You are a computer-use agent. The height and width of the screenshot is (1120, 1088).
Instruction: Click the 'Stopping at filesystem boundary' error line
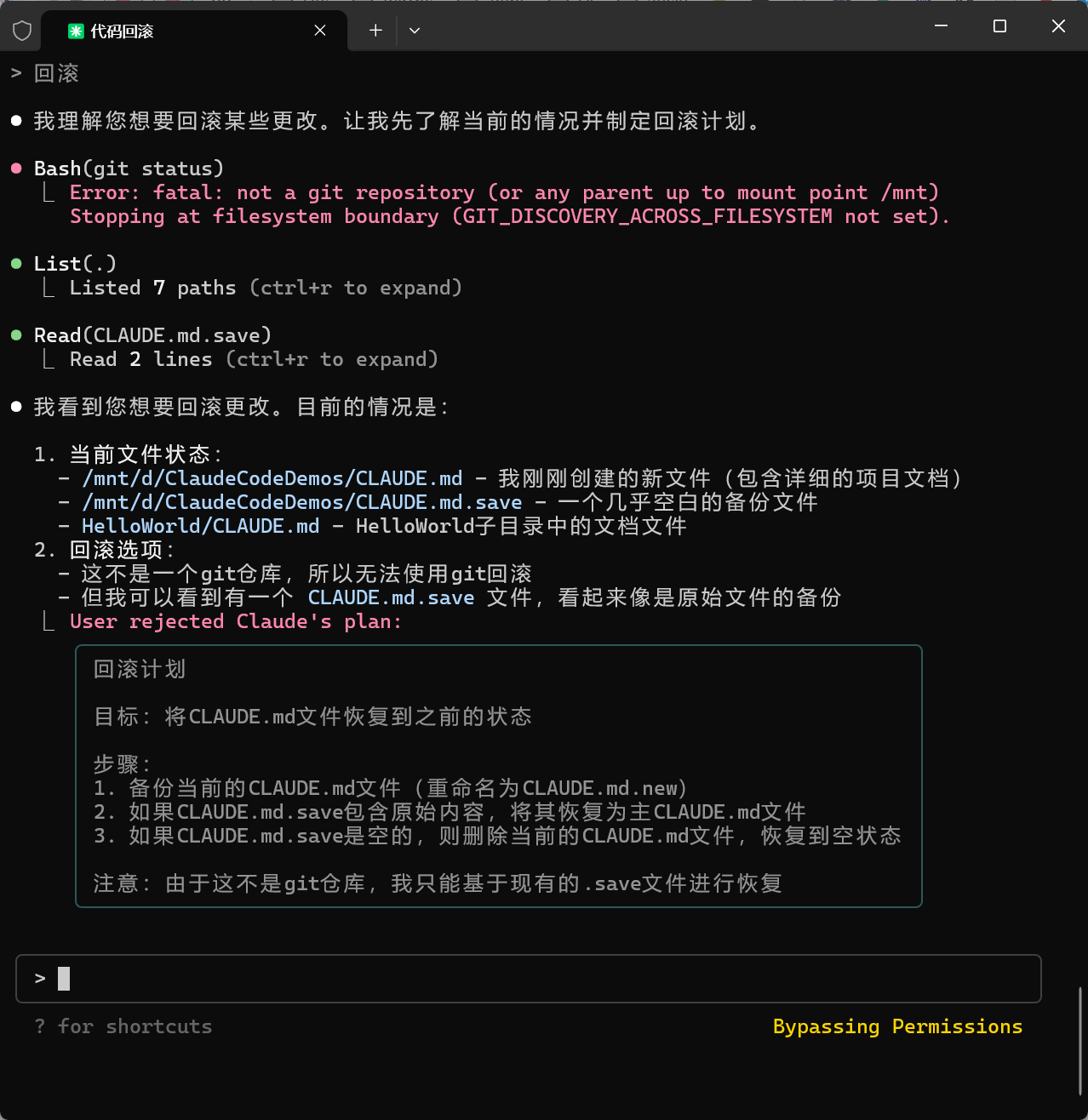[x=510, y=216]
